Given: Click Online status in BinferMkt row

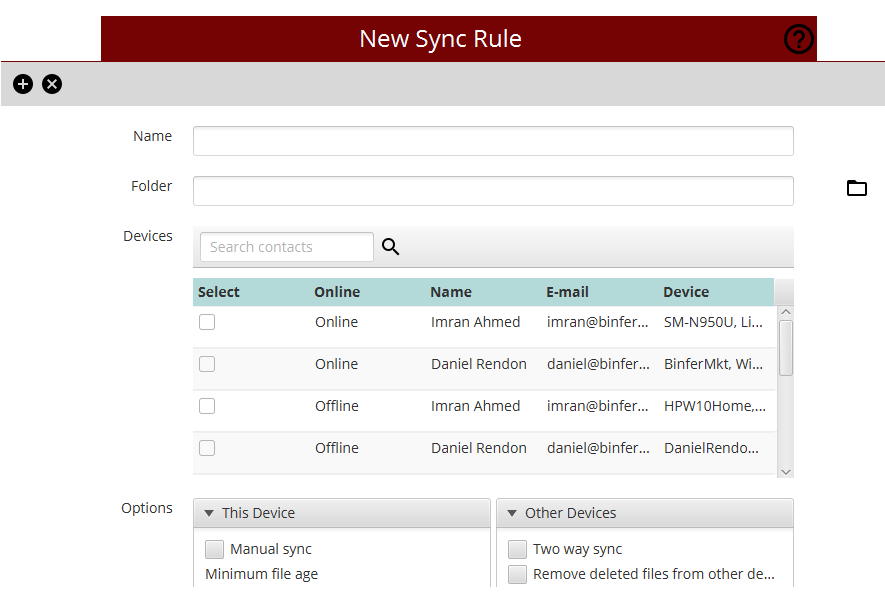Looking at the screenshot, I should point(336,364).
